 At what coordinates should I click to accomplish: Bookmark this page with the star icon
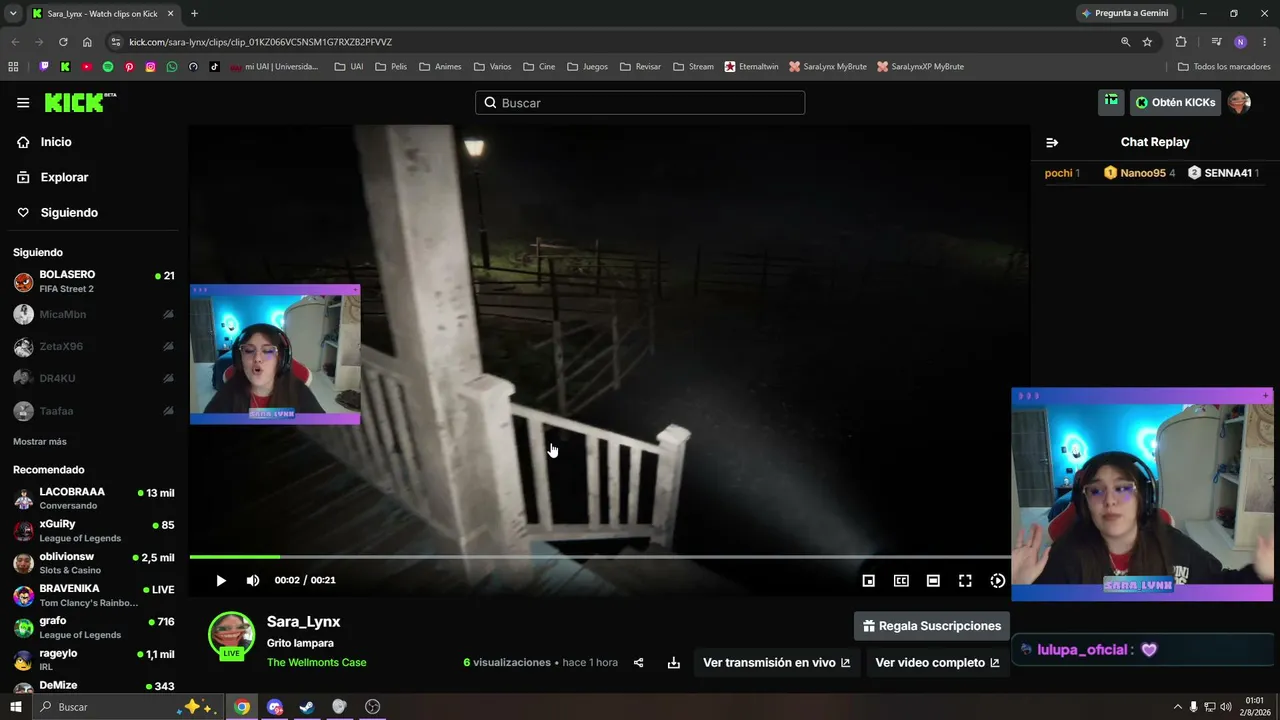[x=1147, y=42]
